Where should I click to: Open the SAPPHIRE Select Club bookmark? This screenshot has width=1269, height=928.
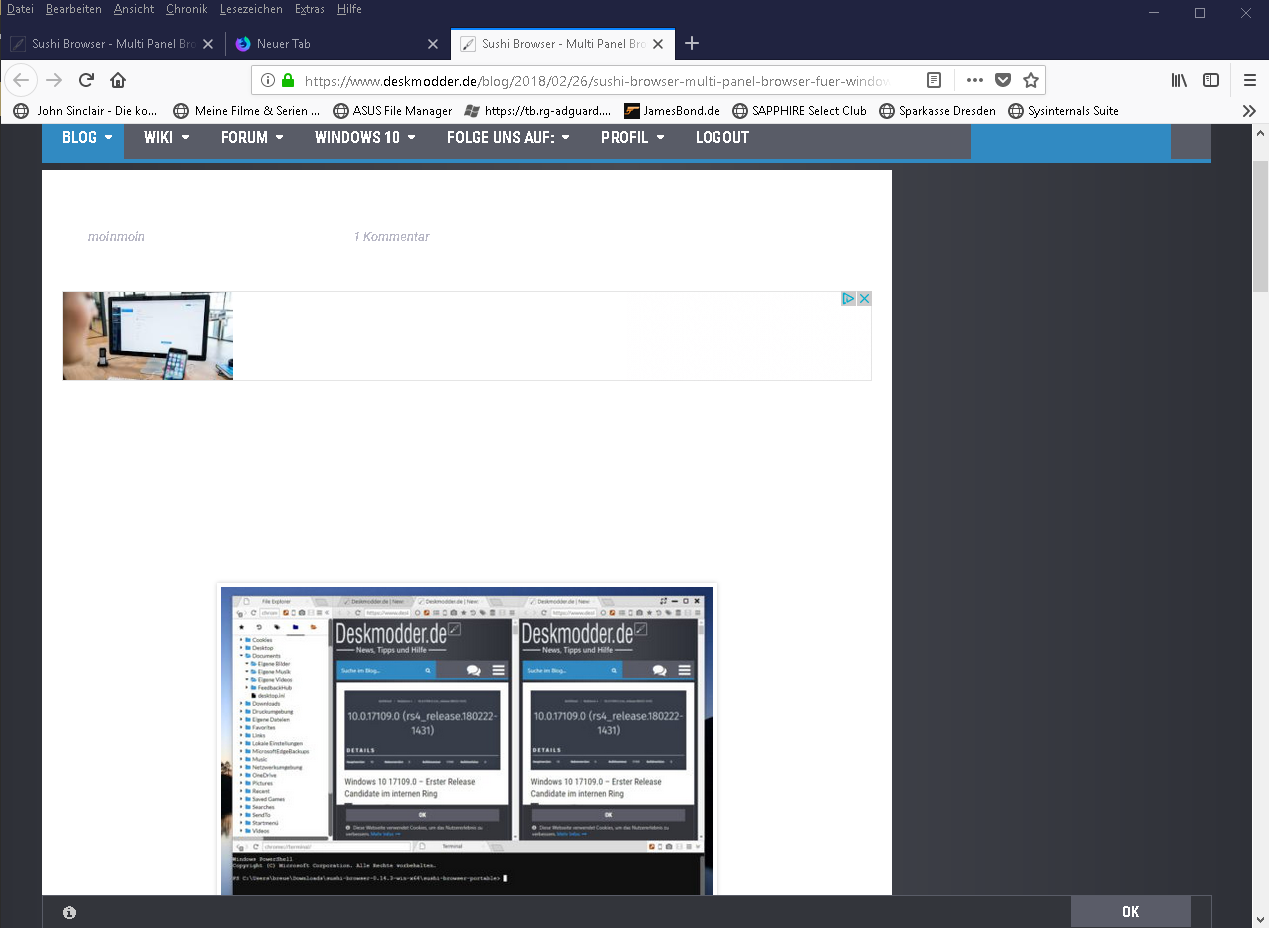(x=799, y=111)
